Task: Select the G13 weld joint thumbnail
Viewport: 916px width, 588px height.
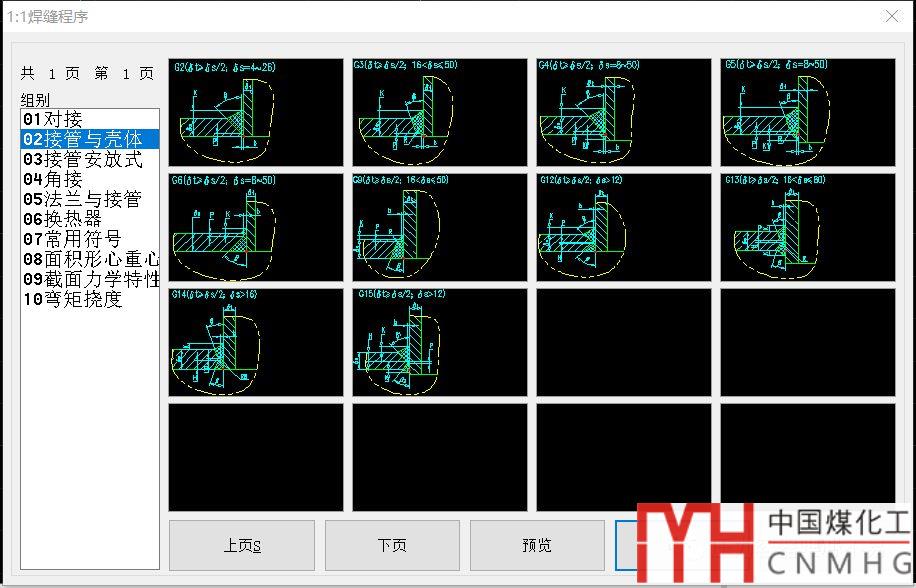Action: point(807,227)
